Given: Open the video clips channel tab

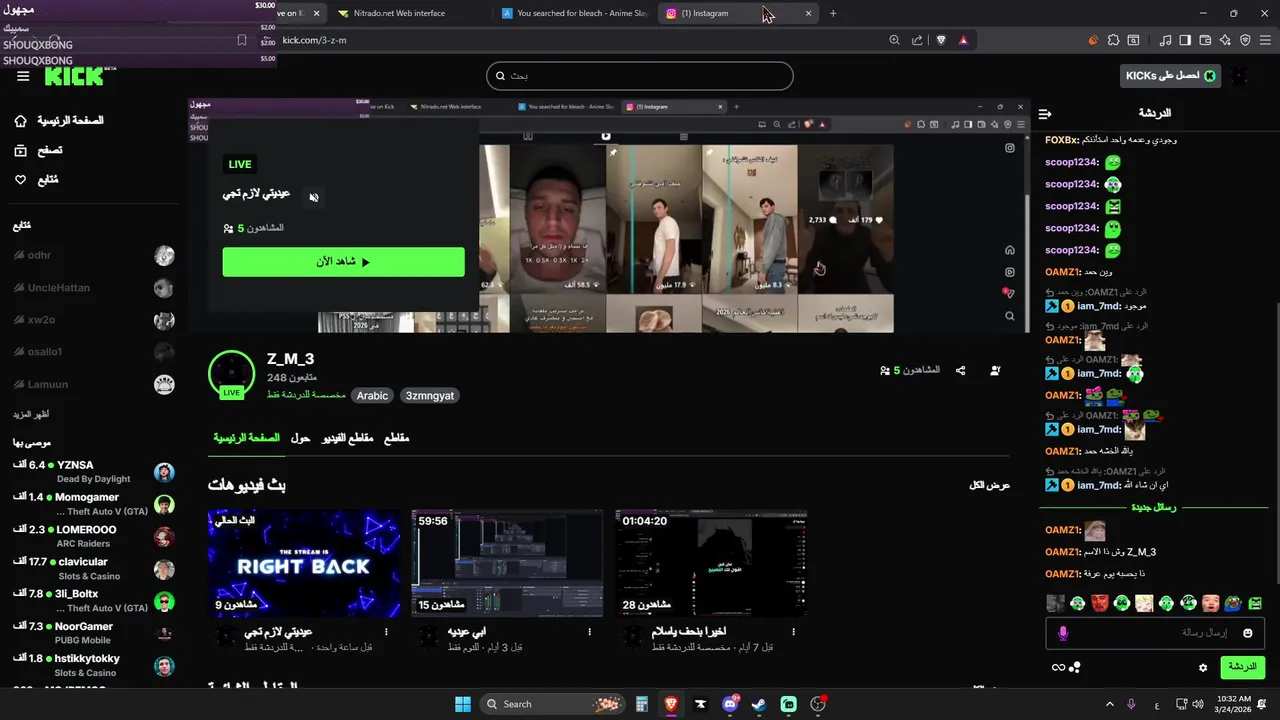Looking at the screenshot, I should [x=347, y=438].
